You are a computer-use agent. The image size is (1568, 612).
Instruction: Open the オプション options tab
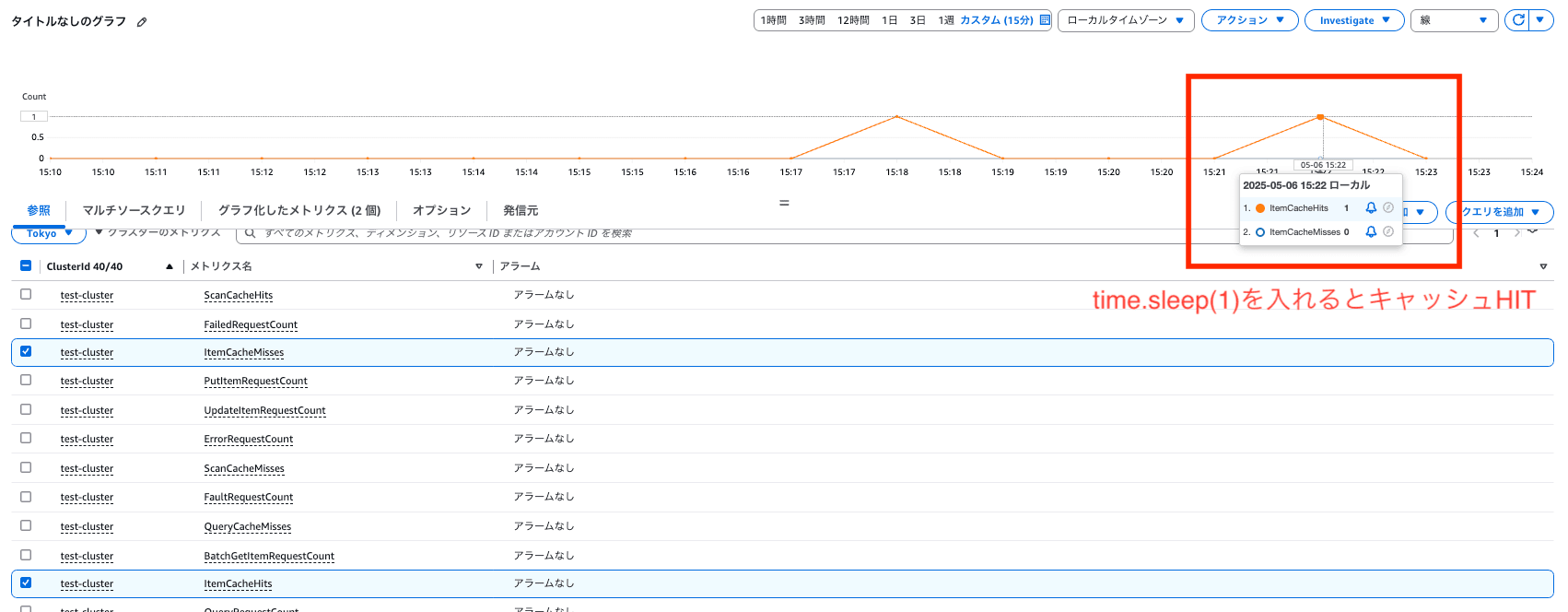coord(441,210)
